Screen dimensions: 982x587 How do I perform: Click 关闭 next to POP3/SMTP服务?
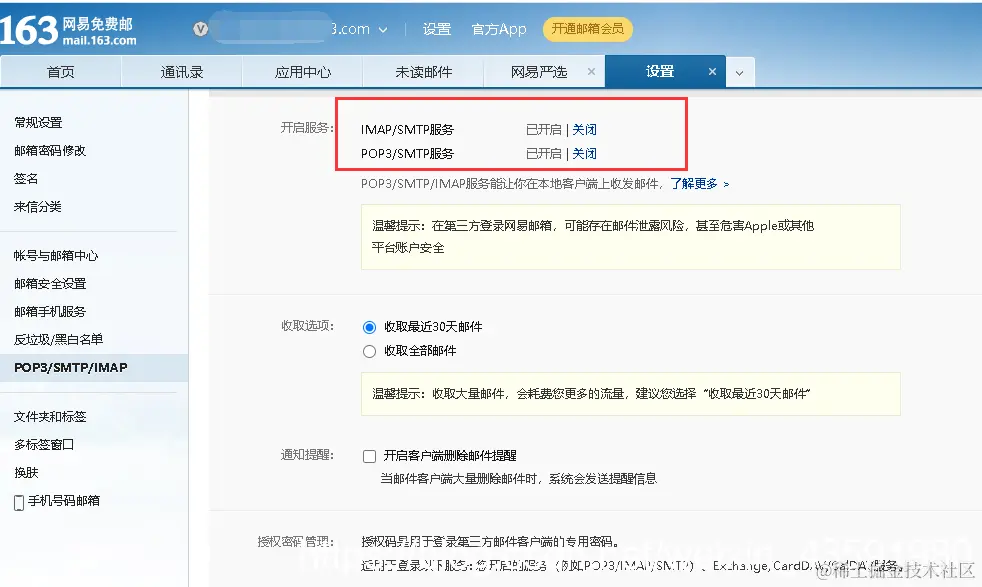click(x=584, y=155)
